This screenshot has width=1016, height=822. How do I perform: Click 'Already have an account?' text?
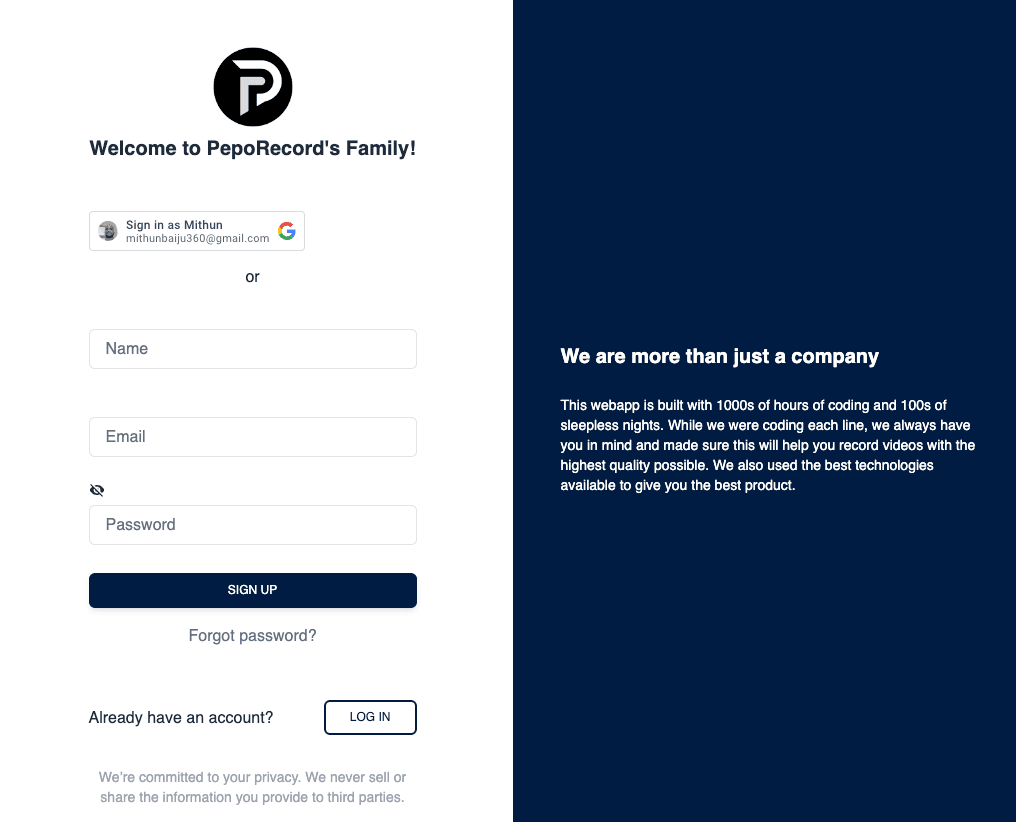tap(181, 718)
